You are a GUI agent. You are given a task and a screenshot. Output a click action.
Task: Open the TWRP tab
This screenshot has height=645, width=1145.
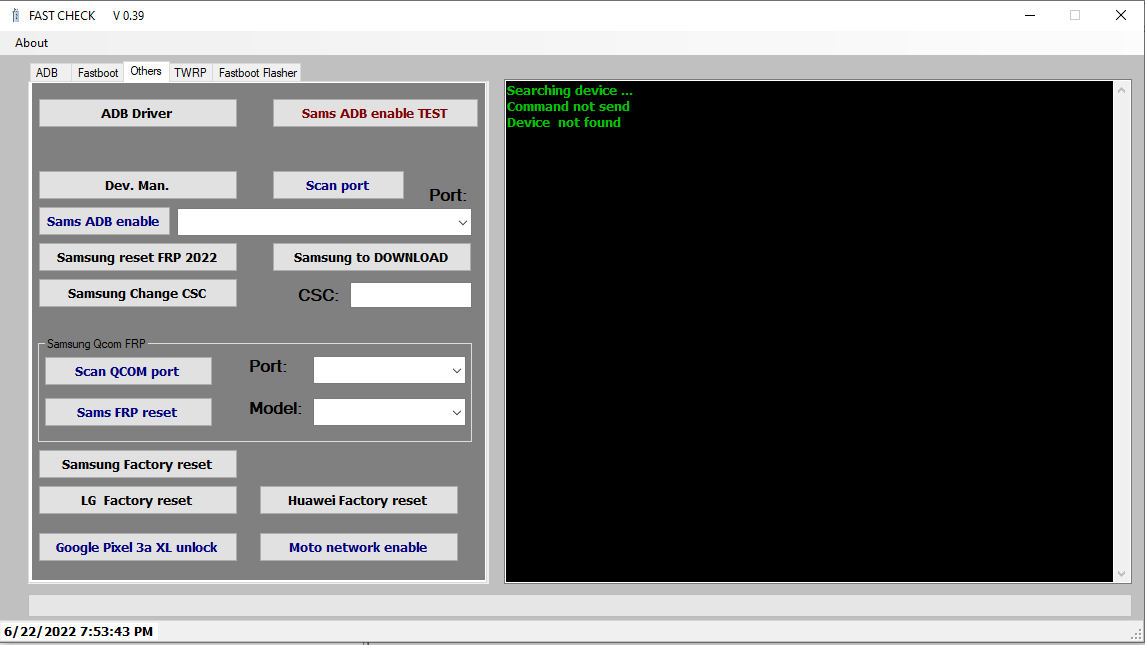click(190, 72)
